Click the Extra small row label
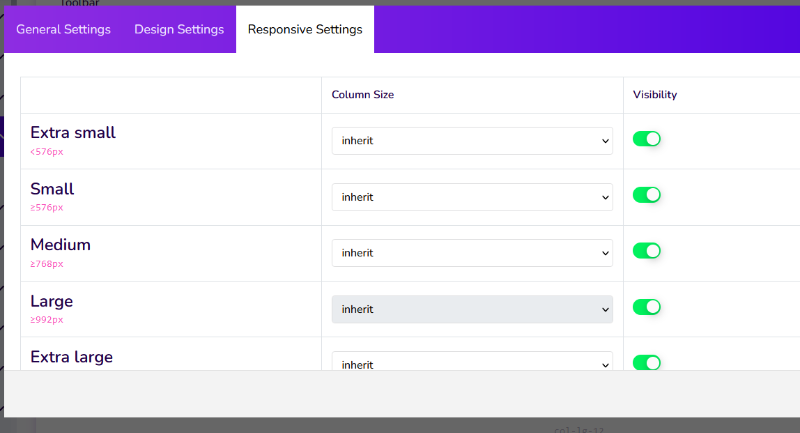 pos(73,133)
